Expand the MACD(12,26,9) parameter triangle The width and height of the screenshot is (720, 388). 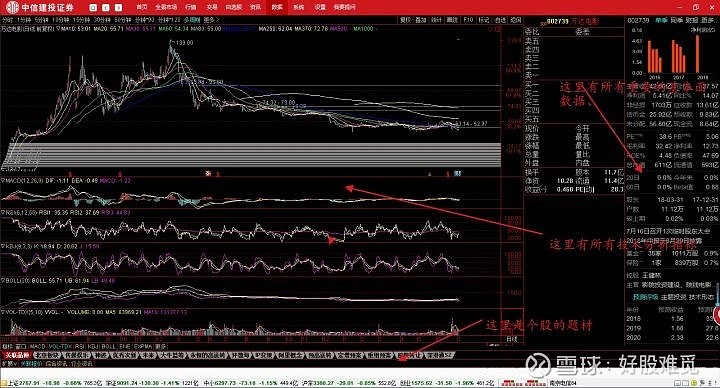tap(3, 181)
